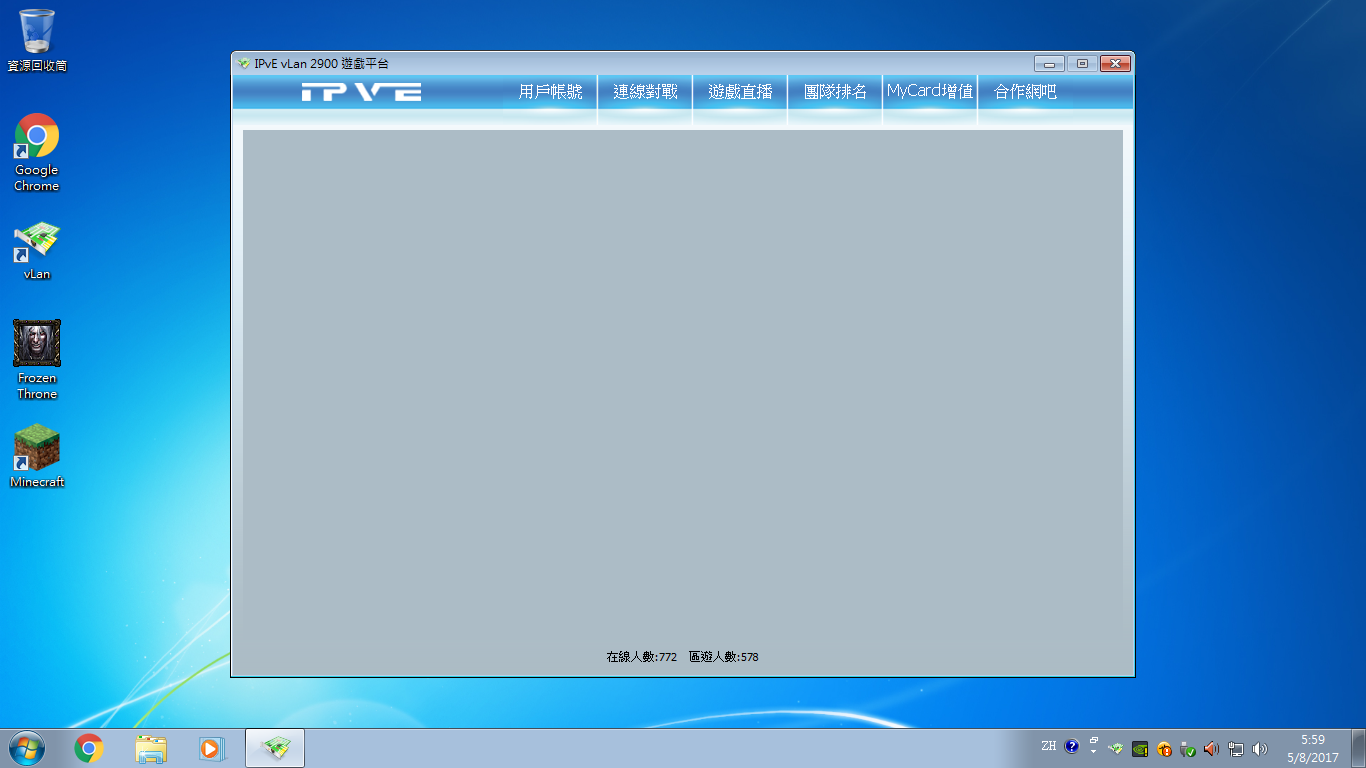The image size is (1366, 768).
Task: Open the white speaker volume icon
Action: pos(1260,748)
